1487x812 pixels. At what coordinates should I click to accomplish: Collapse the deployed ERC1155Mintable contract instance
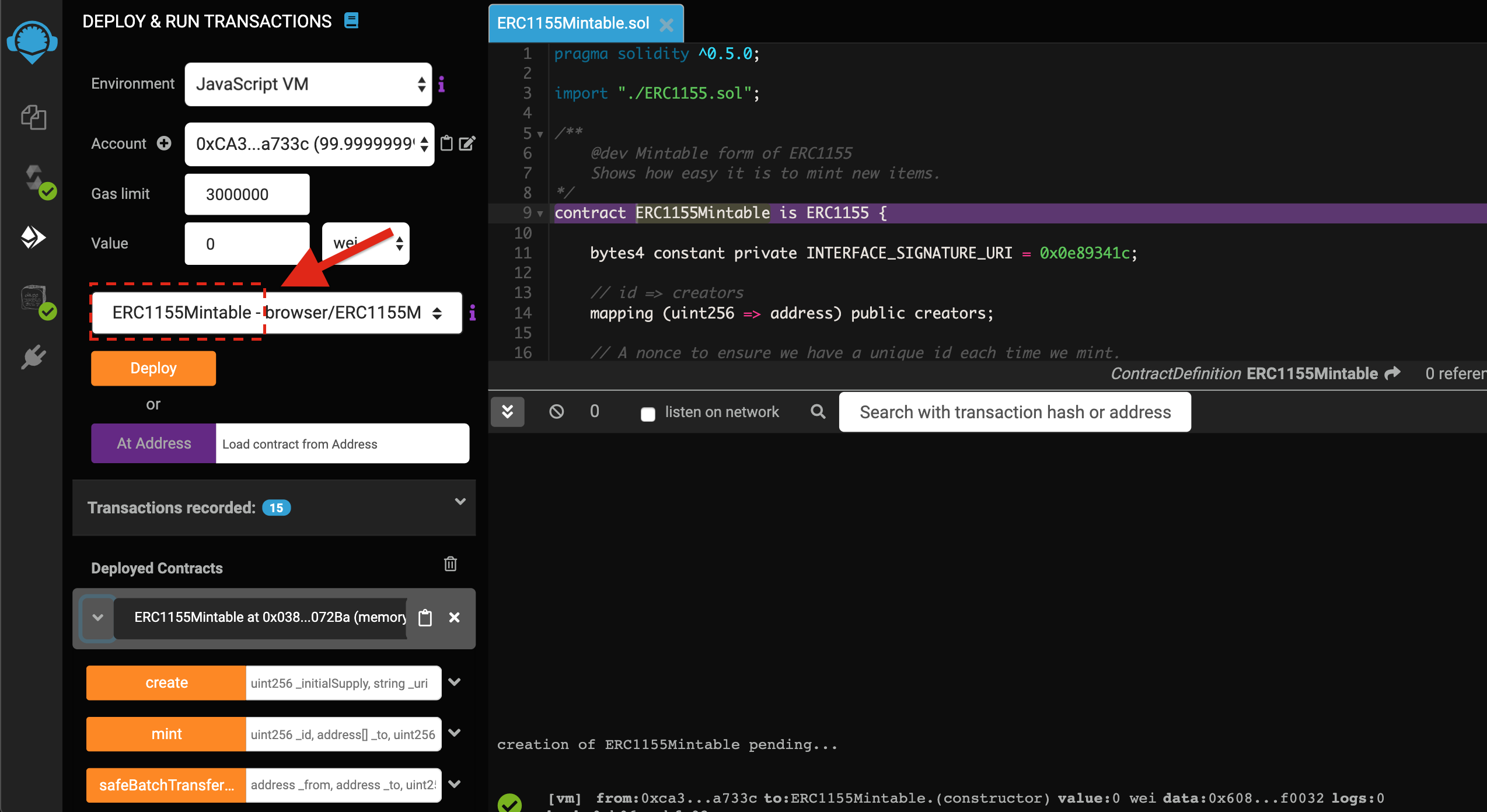97,617
